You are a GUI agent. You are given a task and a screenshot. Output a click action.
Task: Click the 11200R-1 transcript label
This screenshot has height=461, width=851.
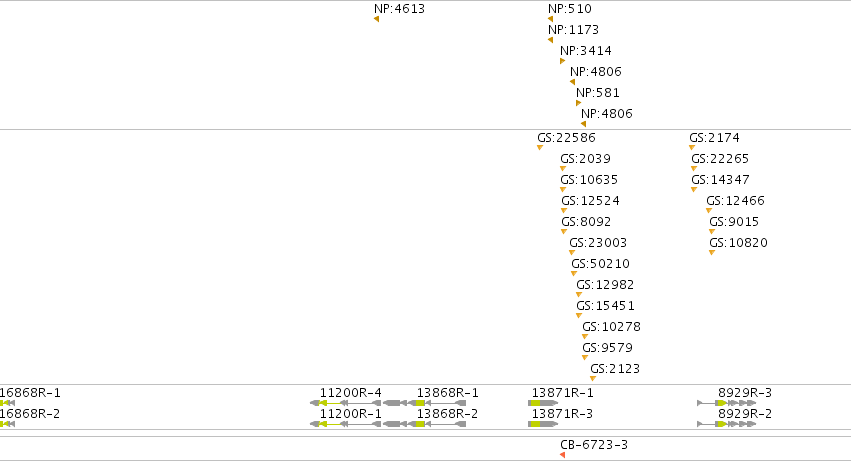point(351,414)
